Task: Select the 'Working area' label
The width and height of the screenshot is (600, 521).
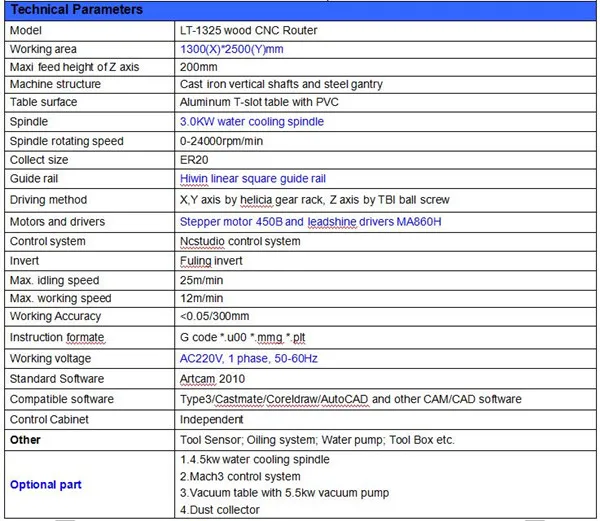Action: tap(43, 49)
